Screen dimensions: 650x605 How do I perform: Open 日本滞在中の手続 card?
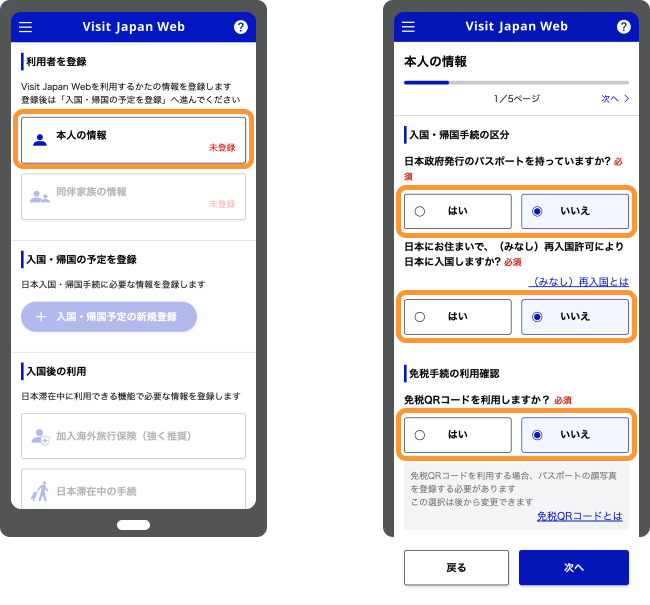[x=133, y=489]
